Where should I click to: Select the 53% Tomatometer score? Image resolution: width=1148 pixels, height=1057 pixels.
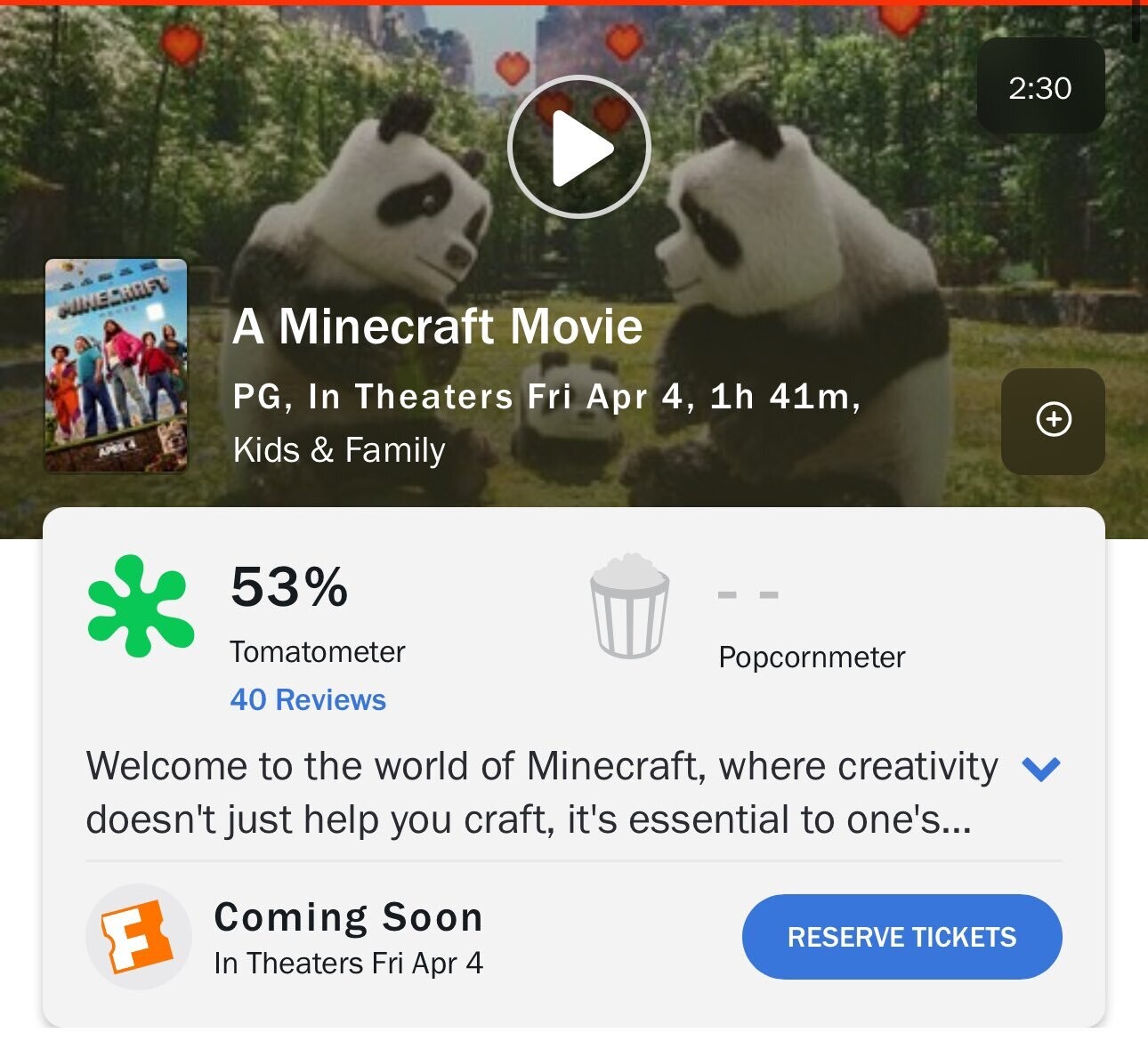pyautogui.click(x=289, y=587)
